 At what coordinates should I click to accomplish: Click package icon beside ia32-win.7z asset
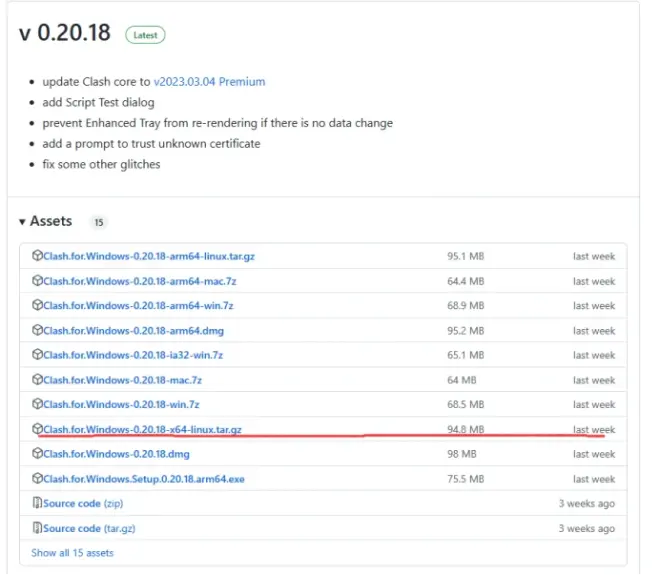click(37, 354)
